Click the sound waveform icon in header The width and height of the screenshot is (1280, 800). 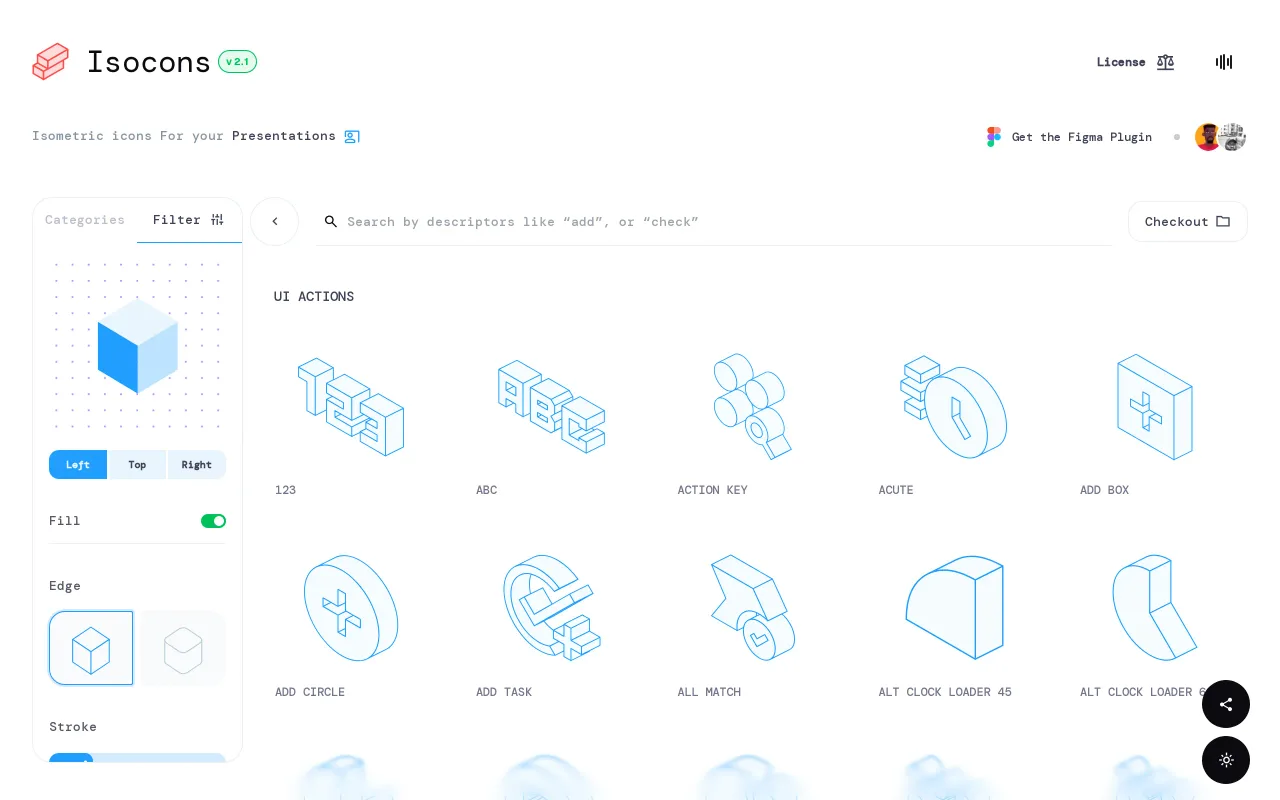tap(1224, 62)
